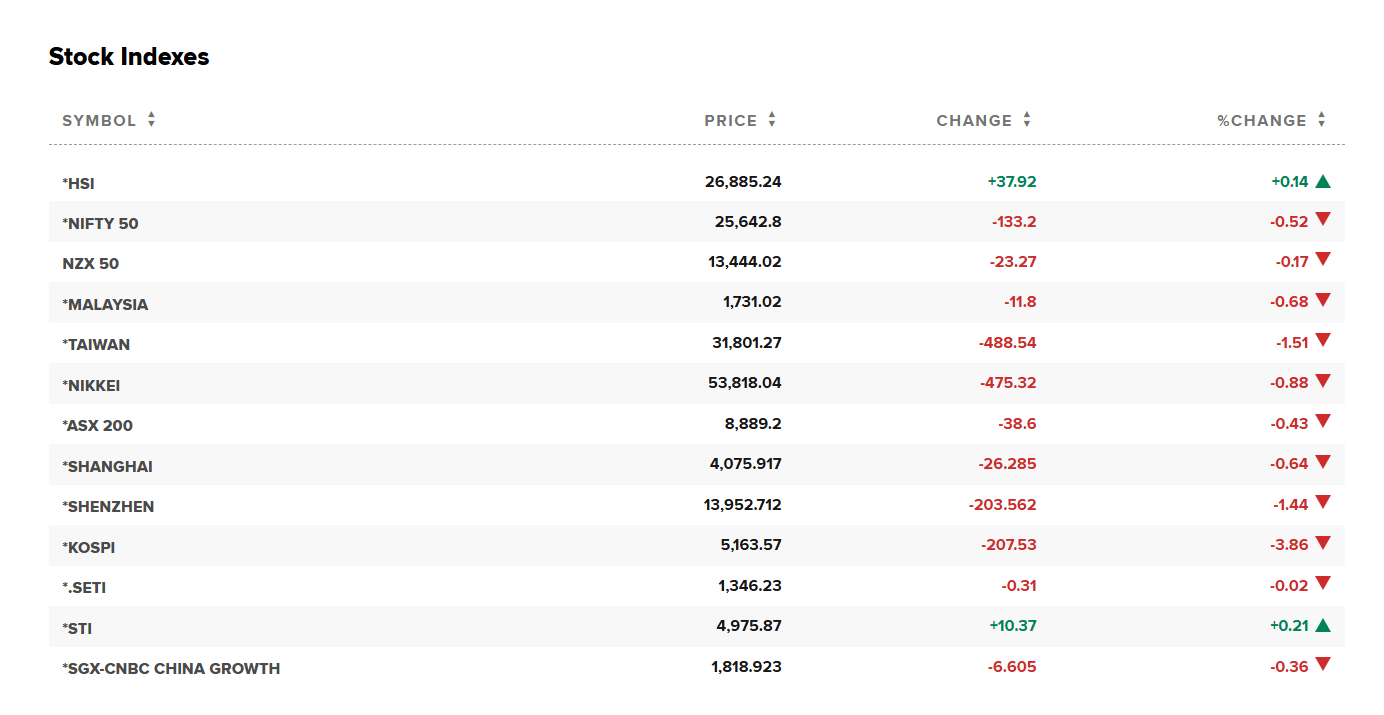Image resolution: width=1384 pixels, height=715 pixels.
Task: Click the red down triangle in KOSPI row
Action: point(1323,543)
